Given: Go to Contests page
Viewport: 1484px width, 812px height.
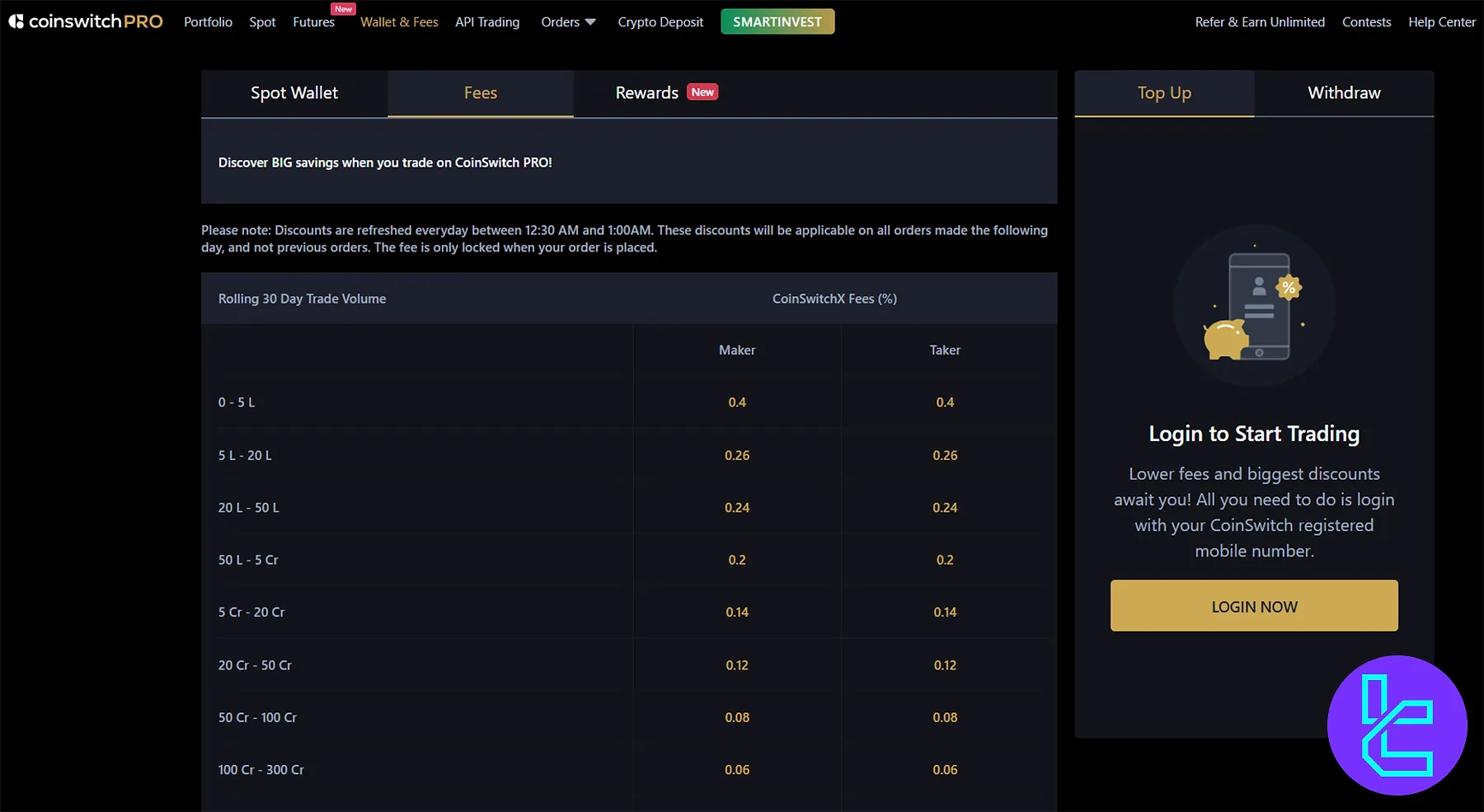Looking at the screenshot, I should pyautogui.click(x=1366, y=22).
